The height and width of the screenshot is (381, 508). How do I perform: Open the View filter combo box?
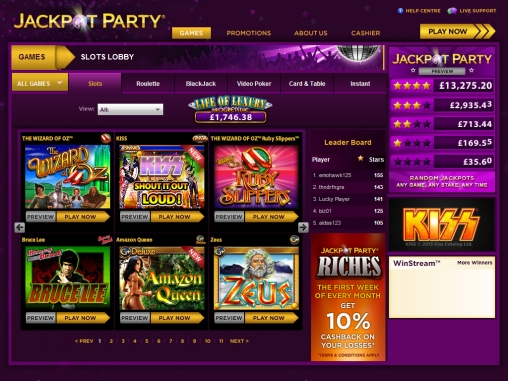point(130,109)
